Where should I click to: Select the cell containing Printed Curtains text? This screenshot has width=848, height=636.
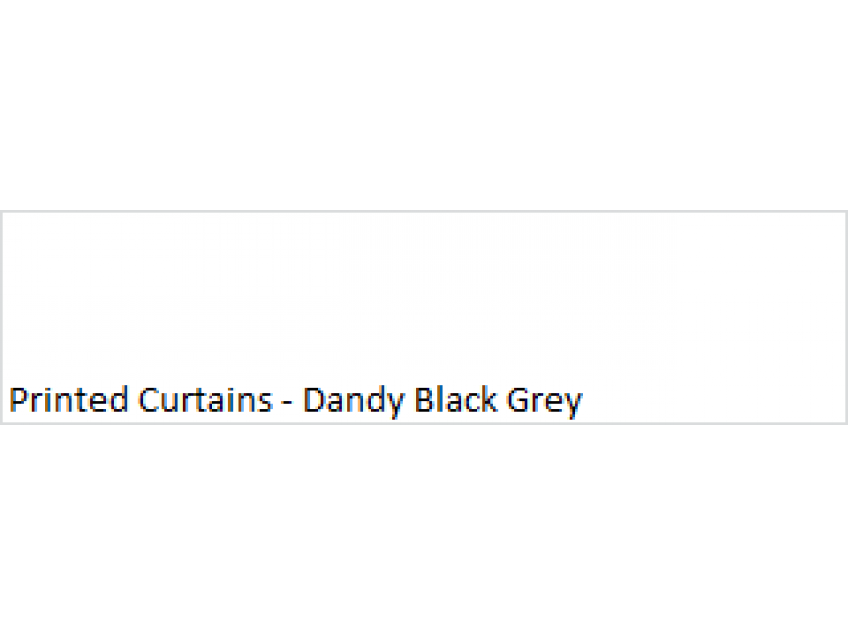[x=424, y=317]
